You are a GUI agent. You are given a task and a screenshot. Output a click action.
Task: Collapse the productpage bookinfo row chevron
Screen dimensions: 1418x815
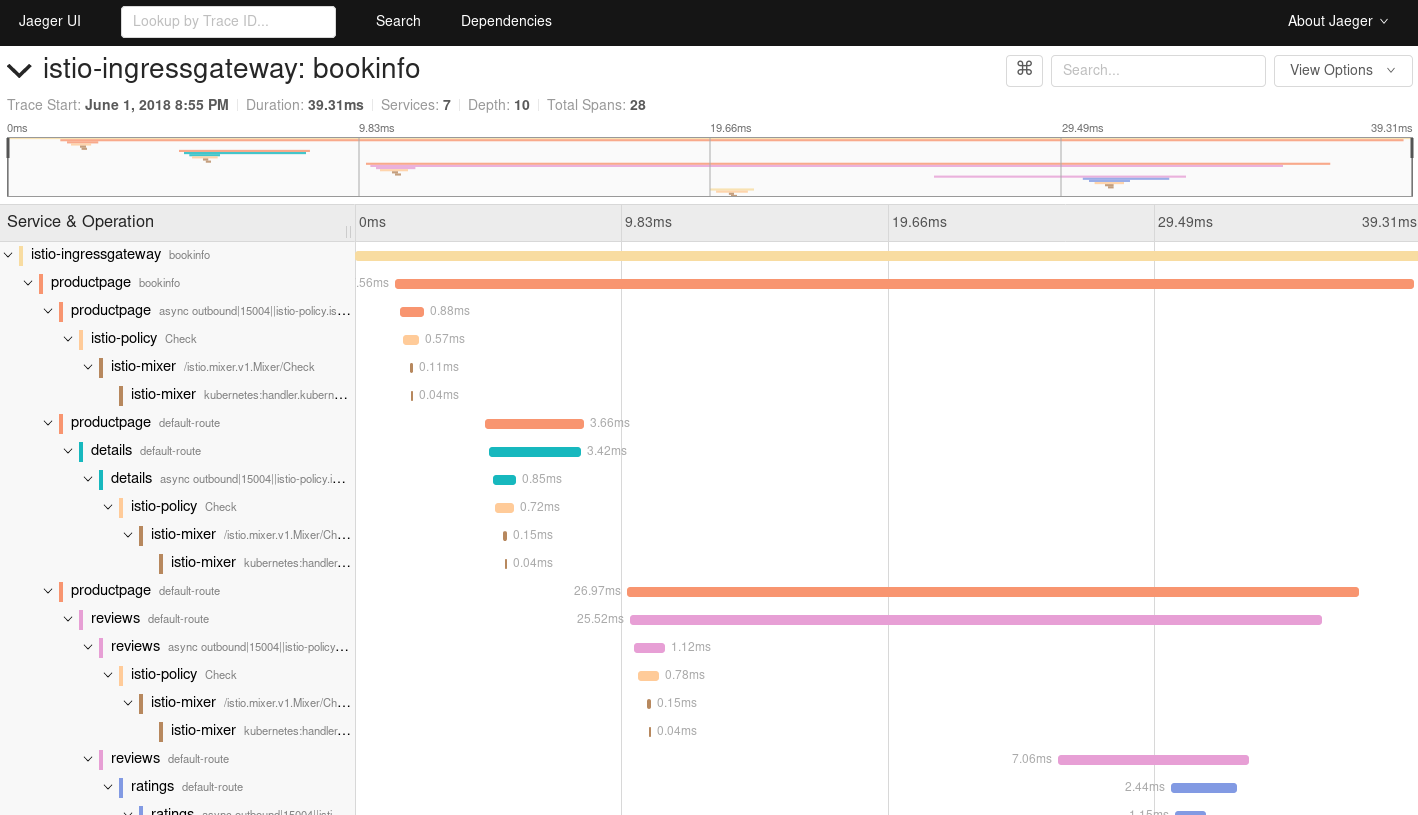point(28,283)
